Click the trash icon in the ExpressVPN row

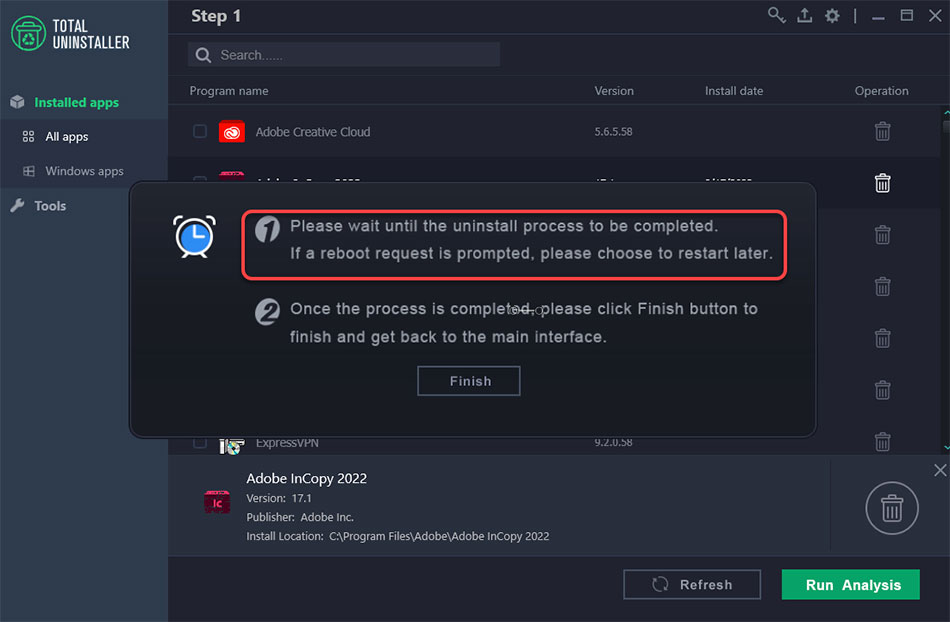click(882, 442)
